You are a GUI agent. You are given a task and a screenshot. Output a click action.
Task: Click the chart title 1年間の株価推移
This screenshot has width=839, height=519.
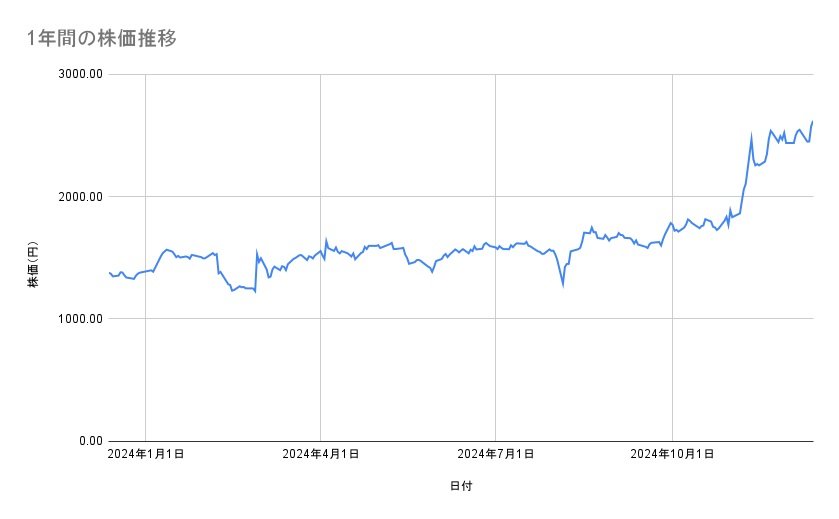[104, 39]
